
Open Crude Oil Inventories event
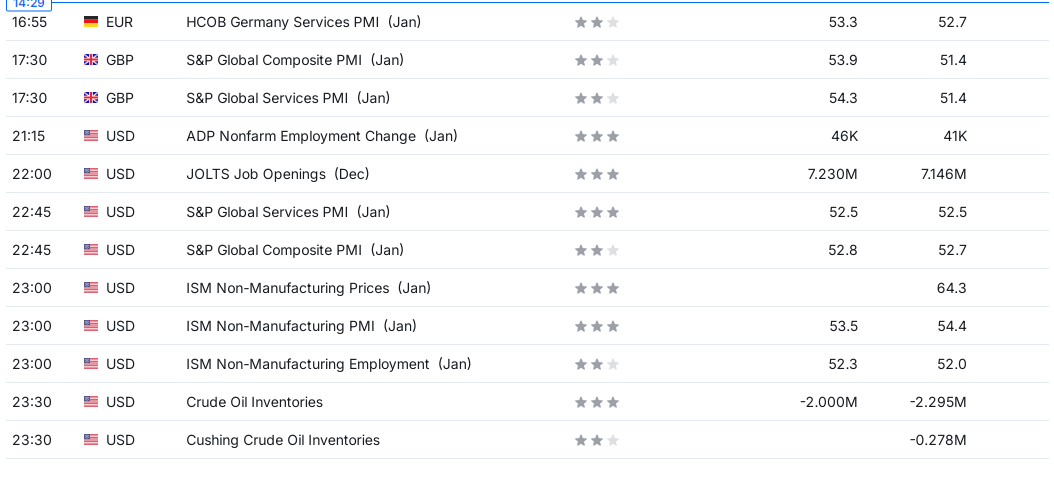click(x=254, y=402)
